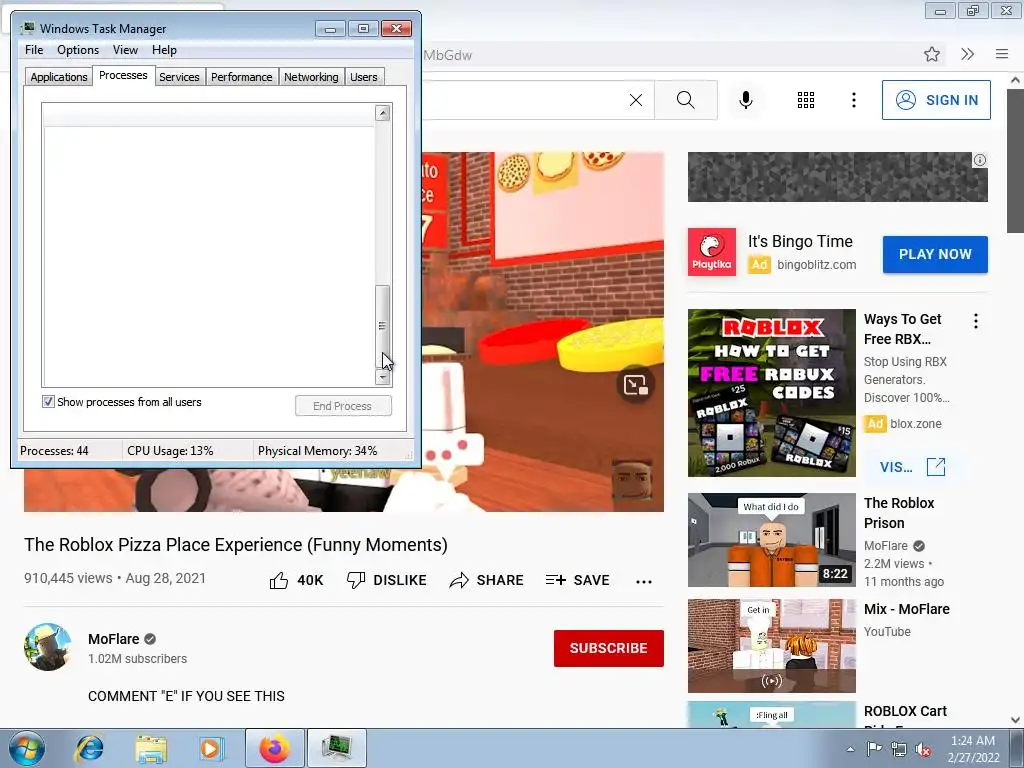The height and width of the screenshot is (768, 1024).
Task: Click the network tray icon
Action: click(x=899, y=750)
